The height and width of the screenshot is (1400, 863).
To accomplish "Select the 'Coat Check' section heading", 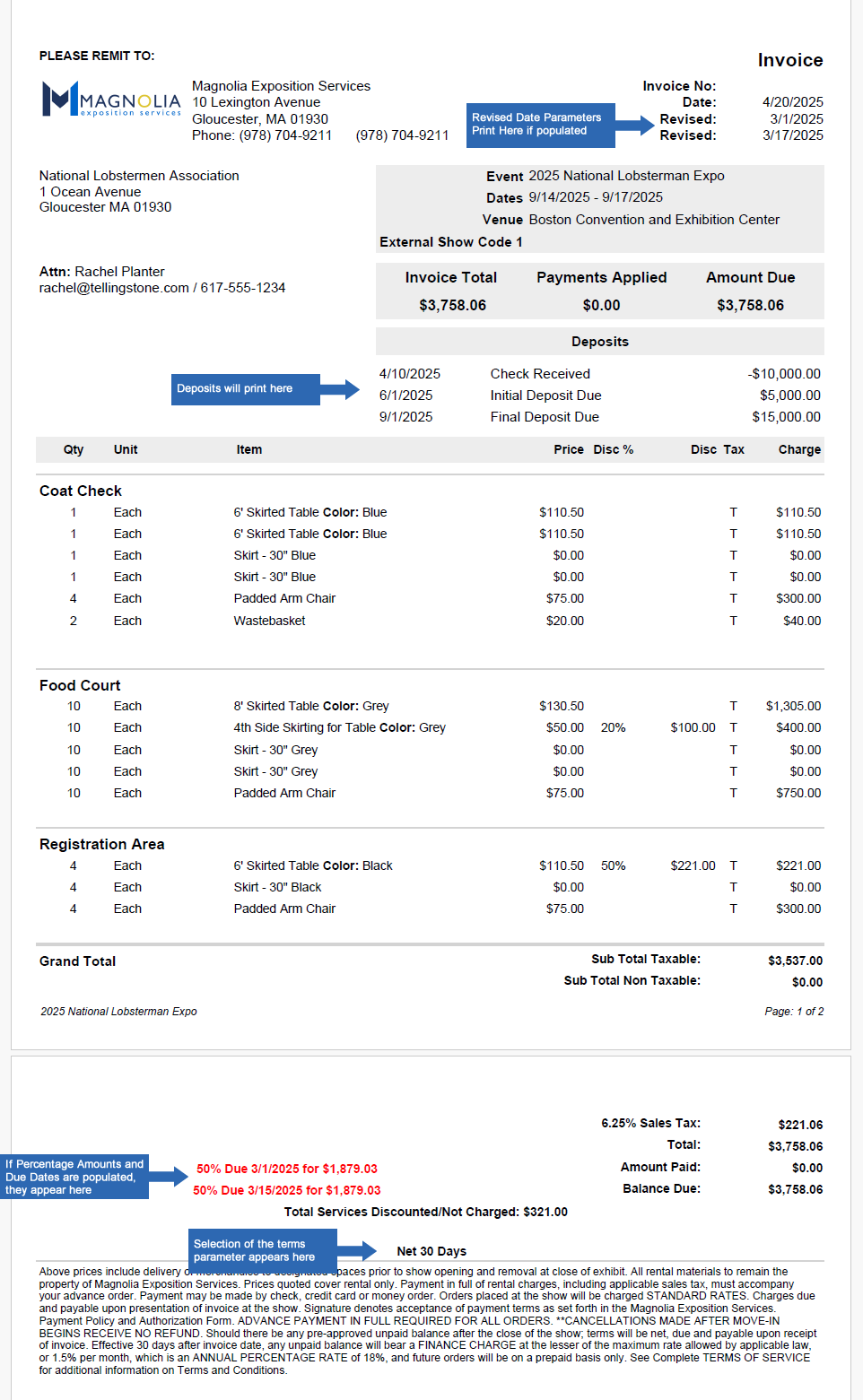I will click(81, 491).
